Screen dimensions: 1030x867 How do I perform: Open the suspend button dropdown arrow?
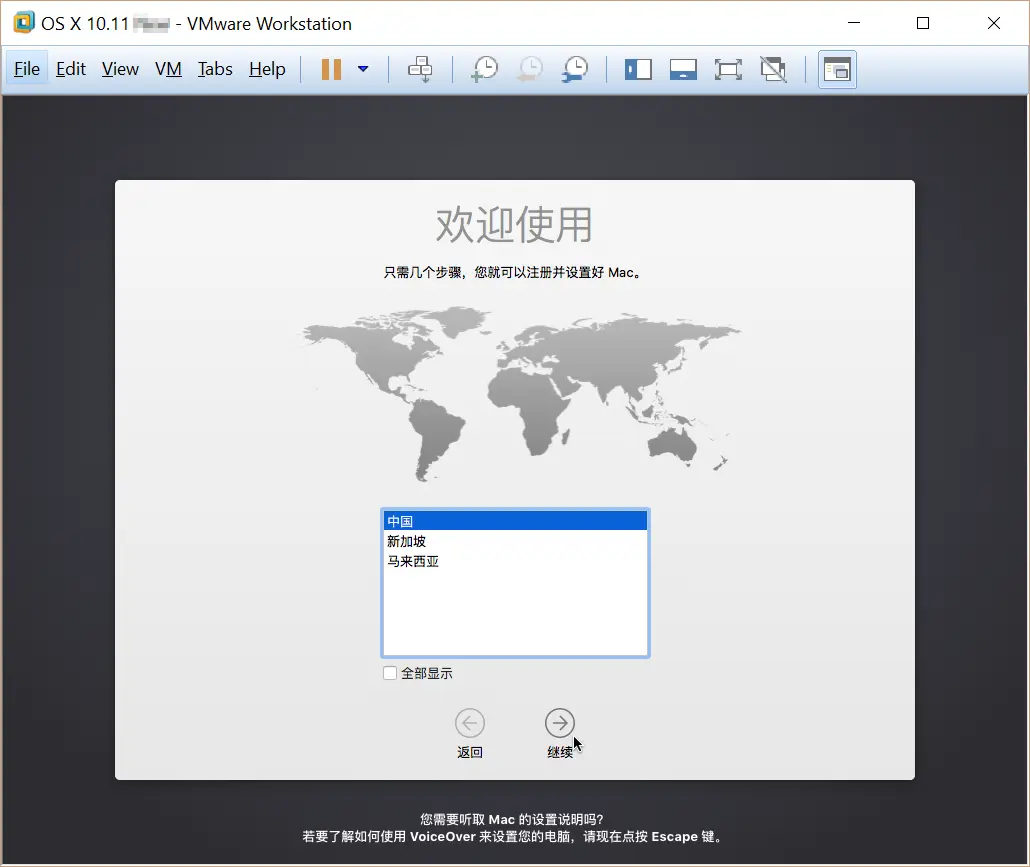364,69
